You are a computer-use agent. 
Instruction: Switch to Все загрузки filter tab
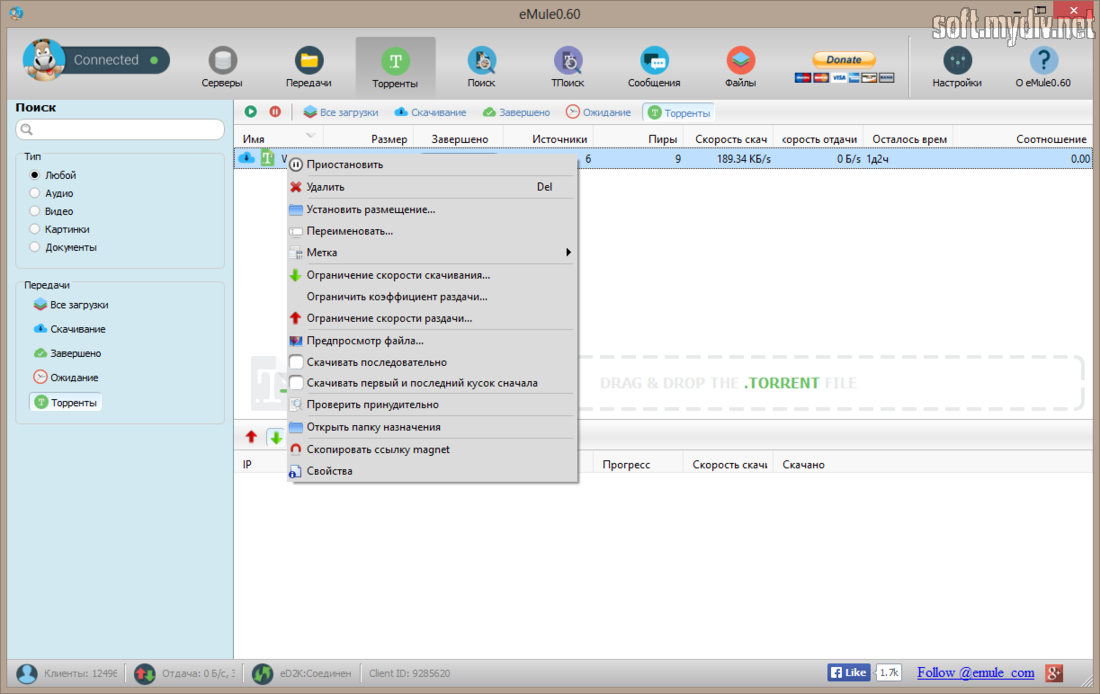tap(340, 112)
